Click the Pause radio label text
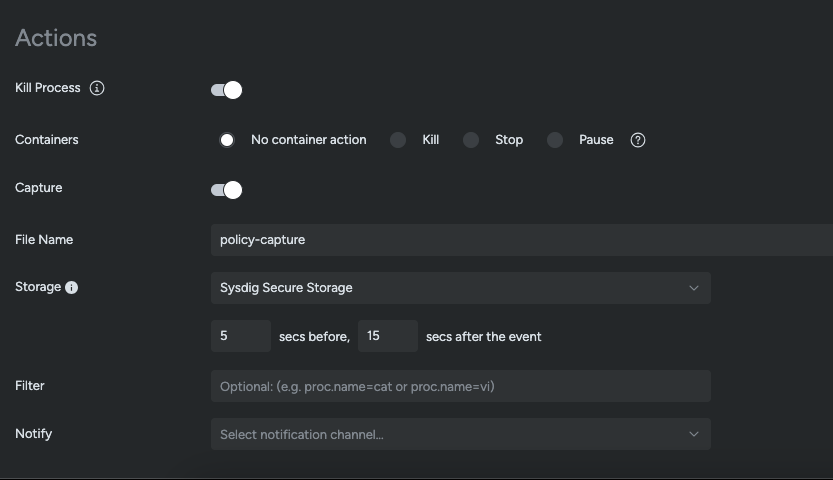Image resolution: width=833 pixels, height=480 pixels. tap(596, 140)
